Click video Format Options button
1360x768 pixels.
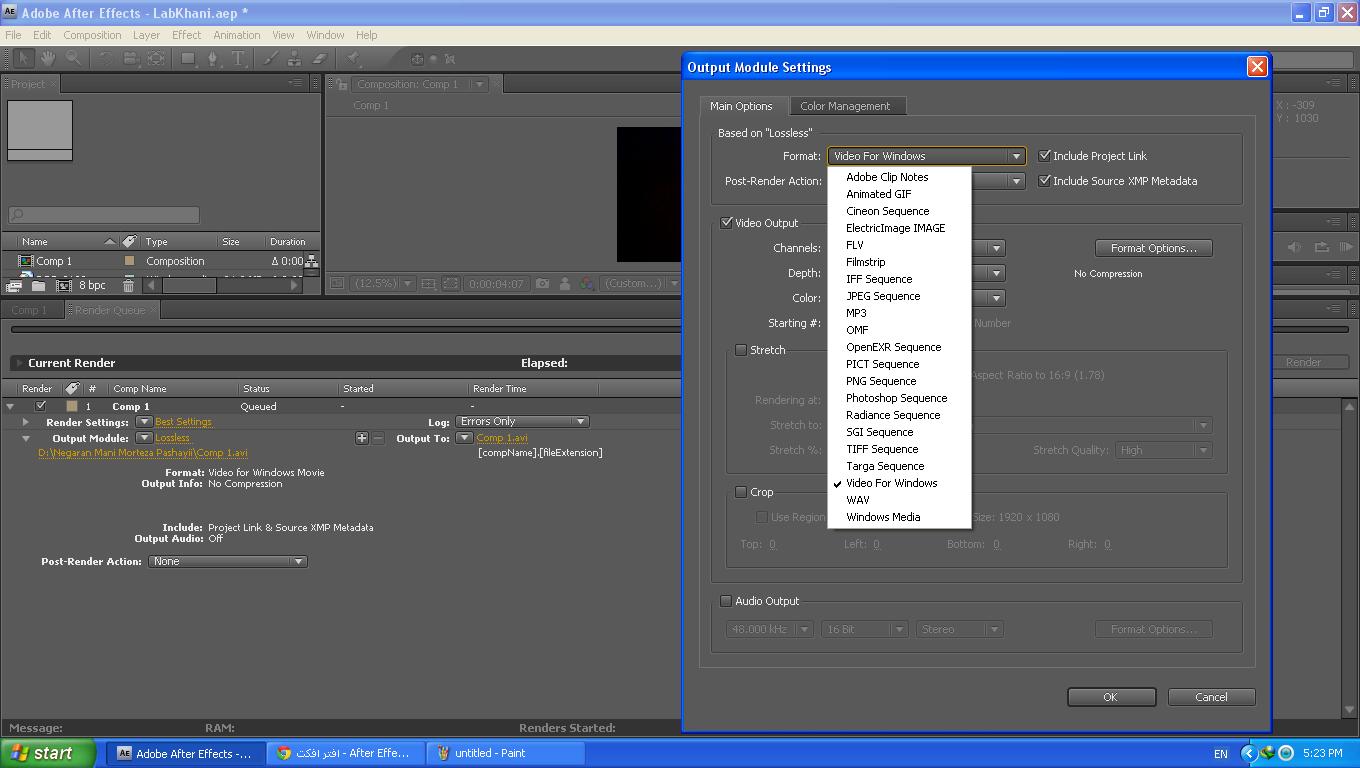[x=1153, y=248]
